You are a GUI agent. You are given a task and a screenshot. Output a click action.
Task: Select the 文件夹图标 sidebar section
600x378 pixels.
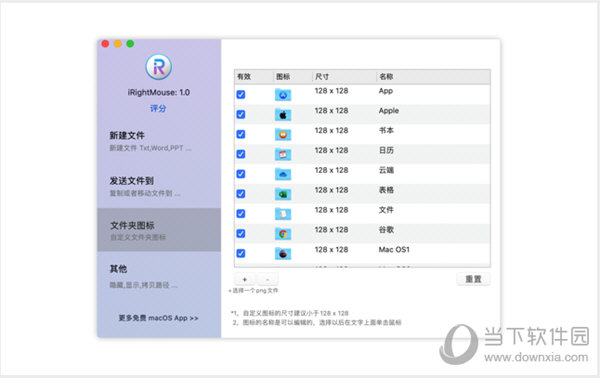tap(159, 230)
